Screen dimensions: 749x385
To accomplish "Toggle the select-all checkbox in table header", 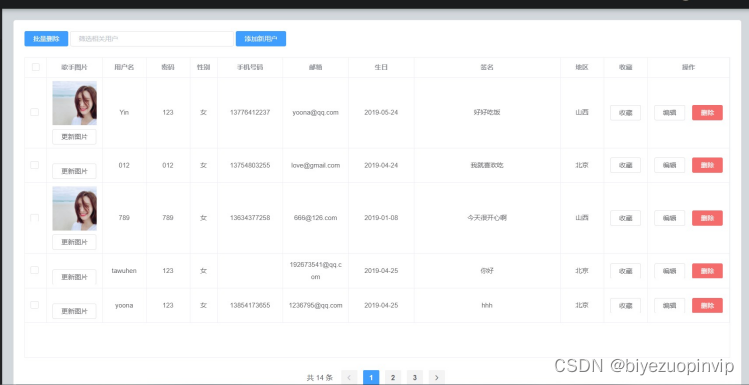I will pyautogui.click(x=36, y=67).
